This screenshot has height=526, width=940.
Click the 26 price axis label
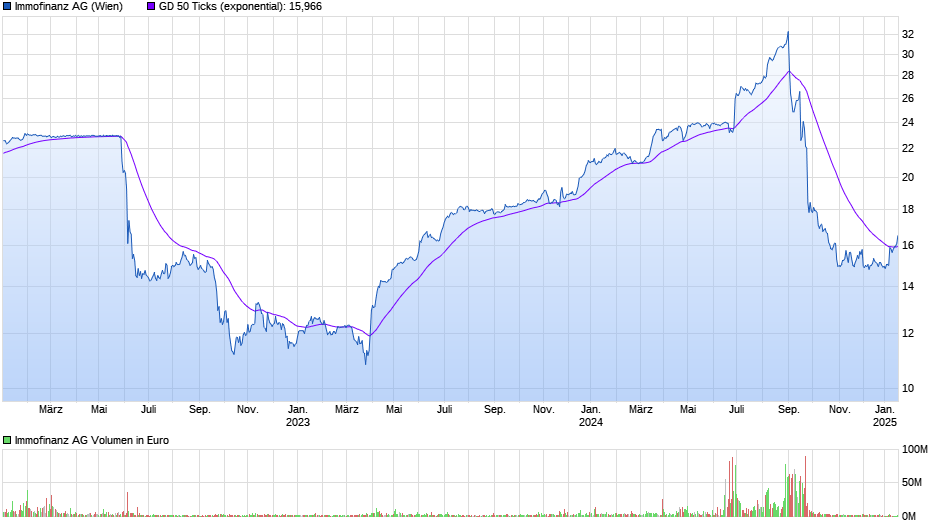tap(908, 98)
